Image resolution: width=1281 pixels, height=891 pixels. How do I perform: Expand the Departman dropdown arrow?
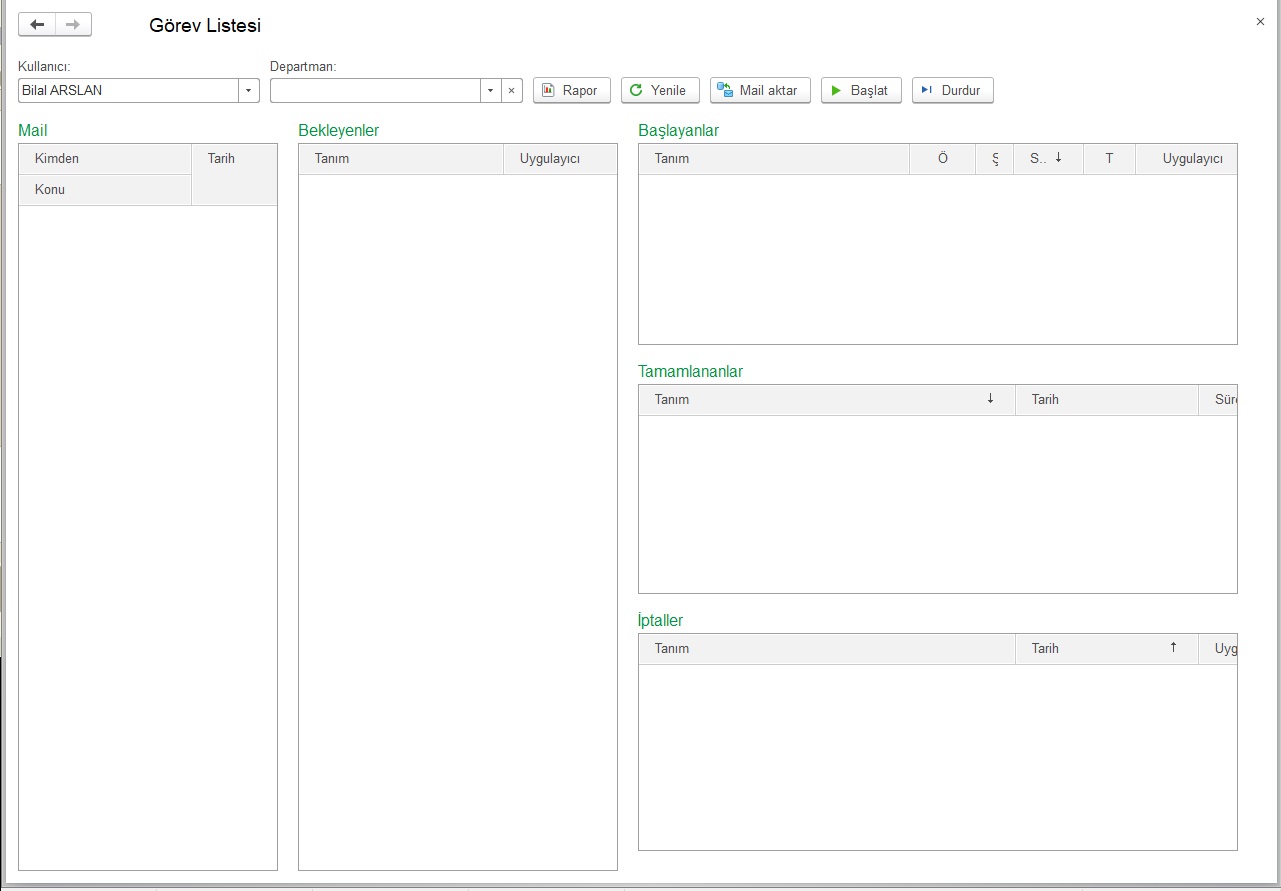490,91
